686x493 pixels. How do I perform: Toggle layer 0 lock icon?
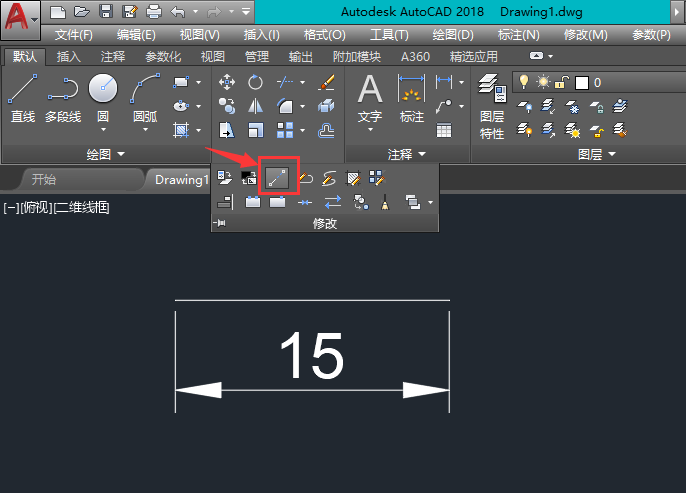(x=562, y=82)
